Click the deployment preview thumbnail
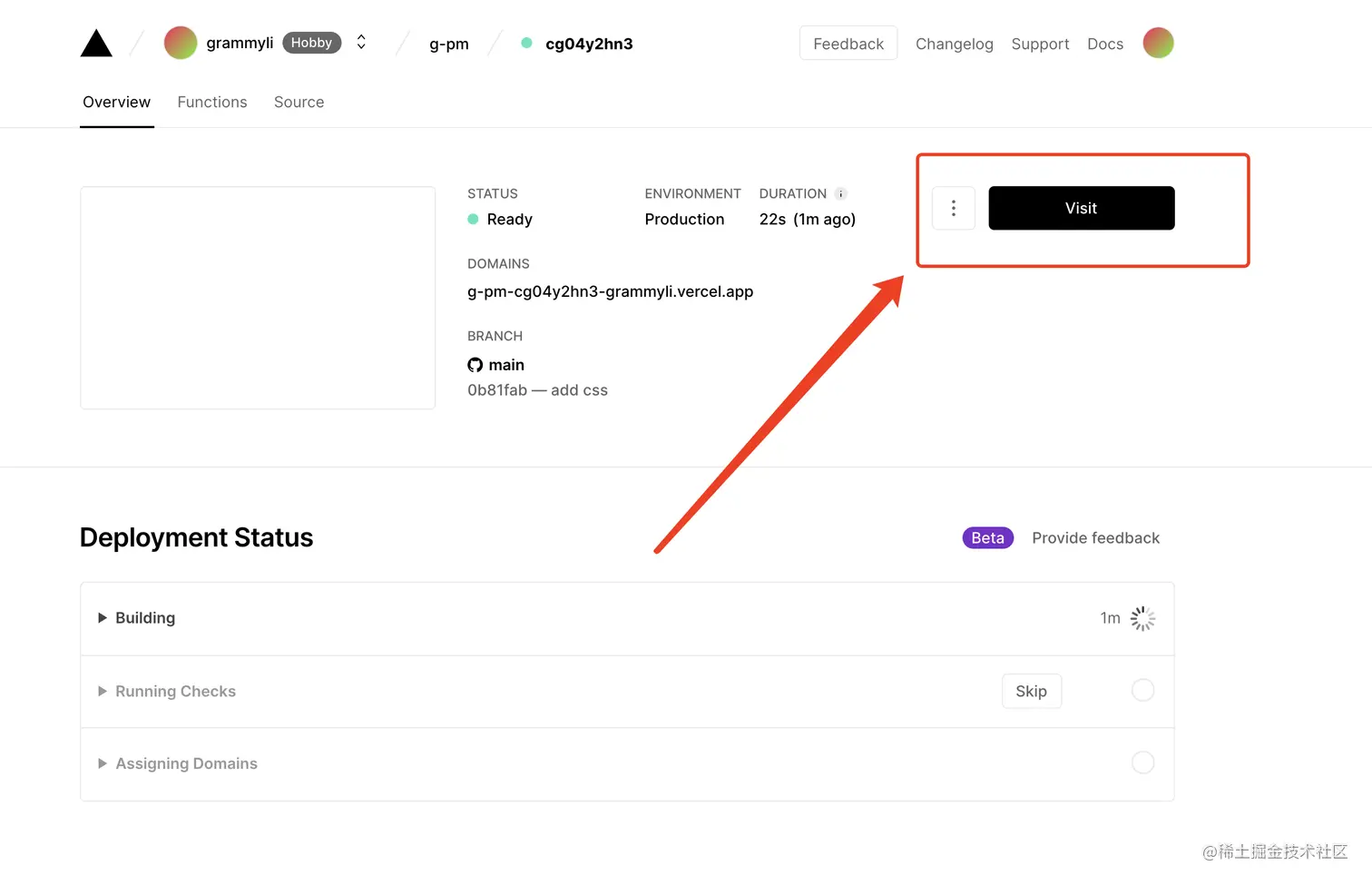The width and height of the screenshot is (1372, 885). (258, 298)
